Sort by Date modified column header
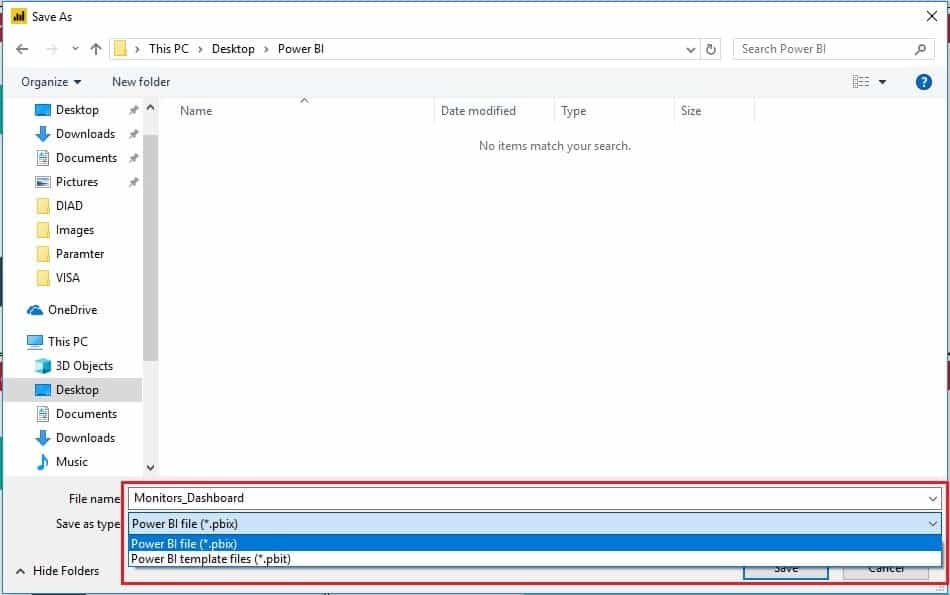 coord(478,111)
